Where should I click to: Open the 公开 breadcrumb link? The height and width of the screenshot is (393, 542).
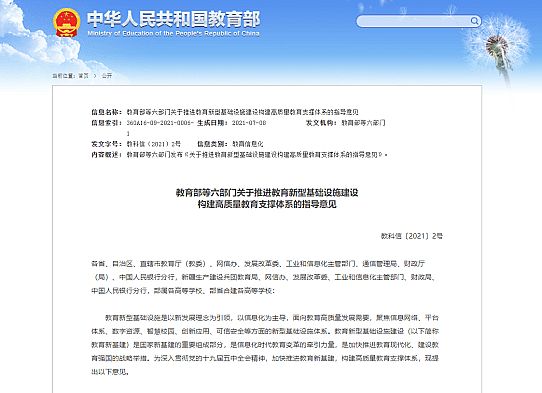point(106,76)
